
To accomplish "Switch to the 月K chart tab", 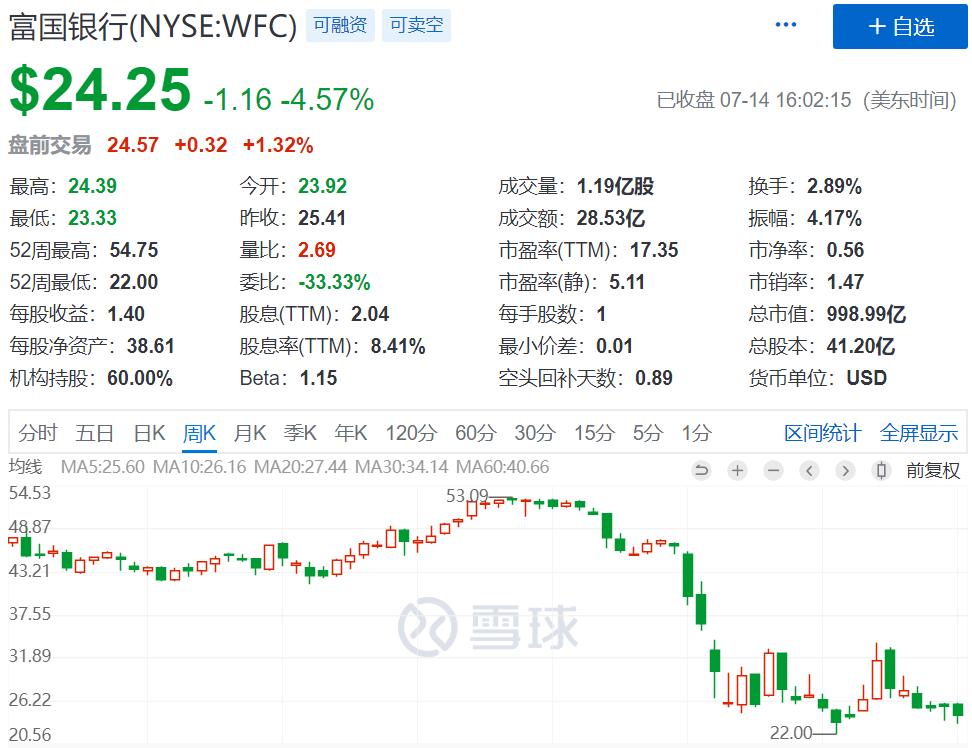I will click(250, 433).
